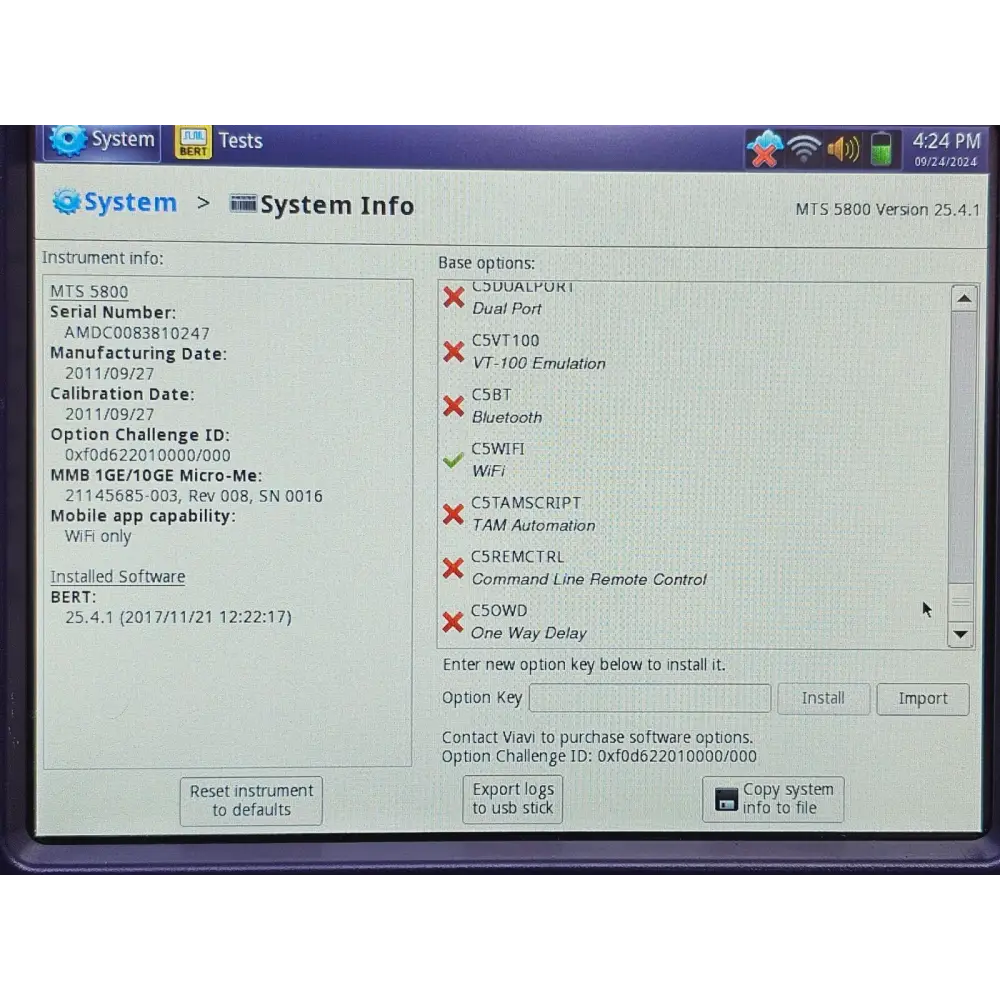1000x1000 pixels.
Task: Check the battery level icon
Action: click(x=881, y=149)
